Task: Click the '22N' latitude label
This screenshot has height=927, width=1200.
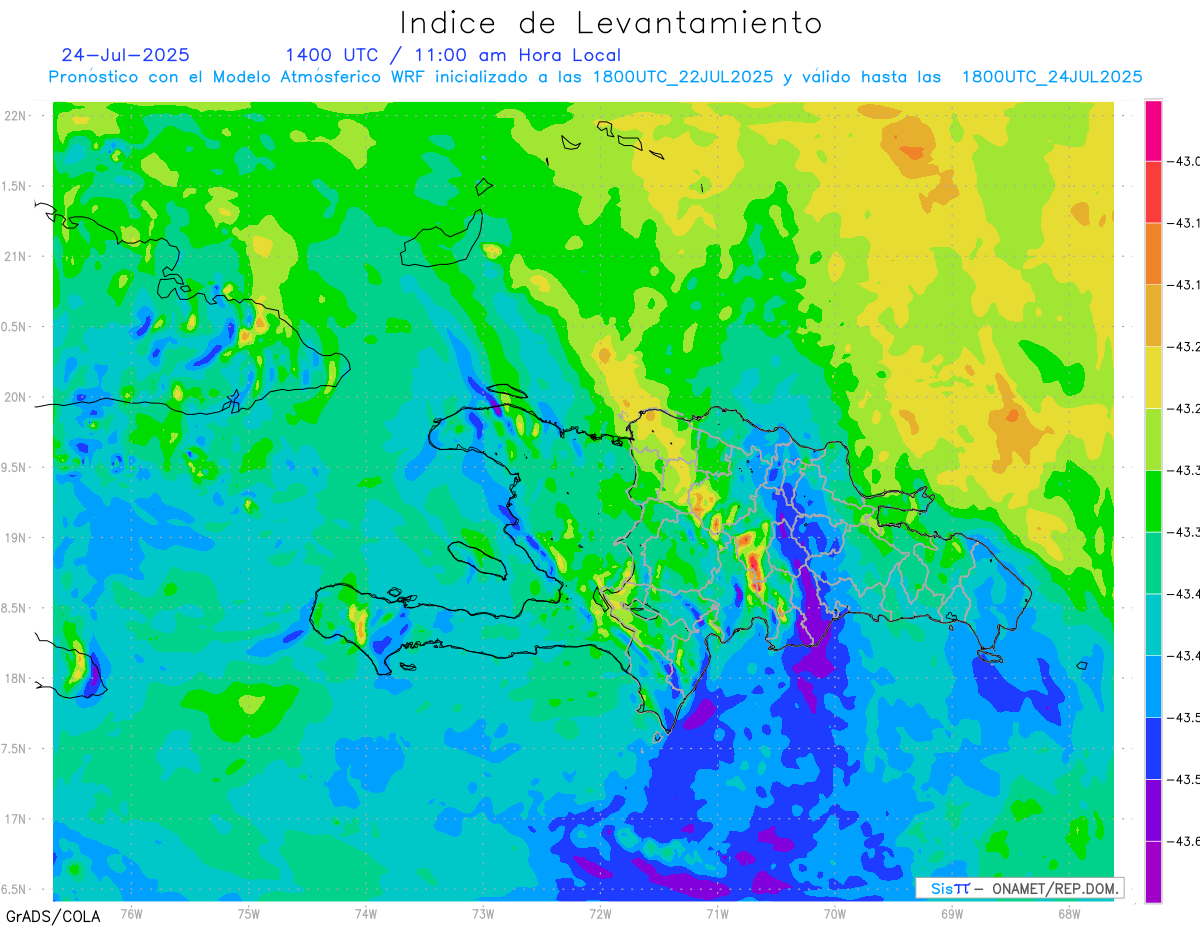Action: 17,116
